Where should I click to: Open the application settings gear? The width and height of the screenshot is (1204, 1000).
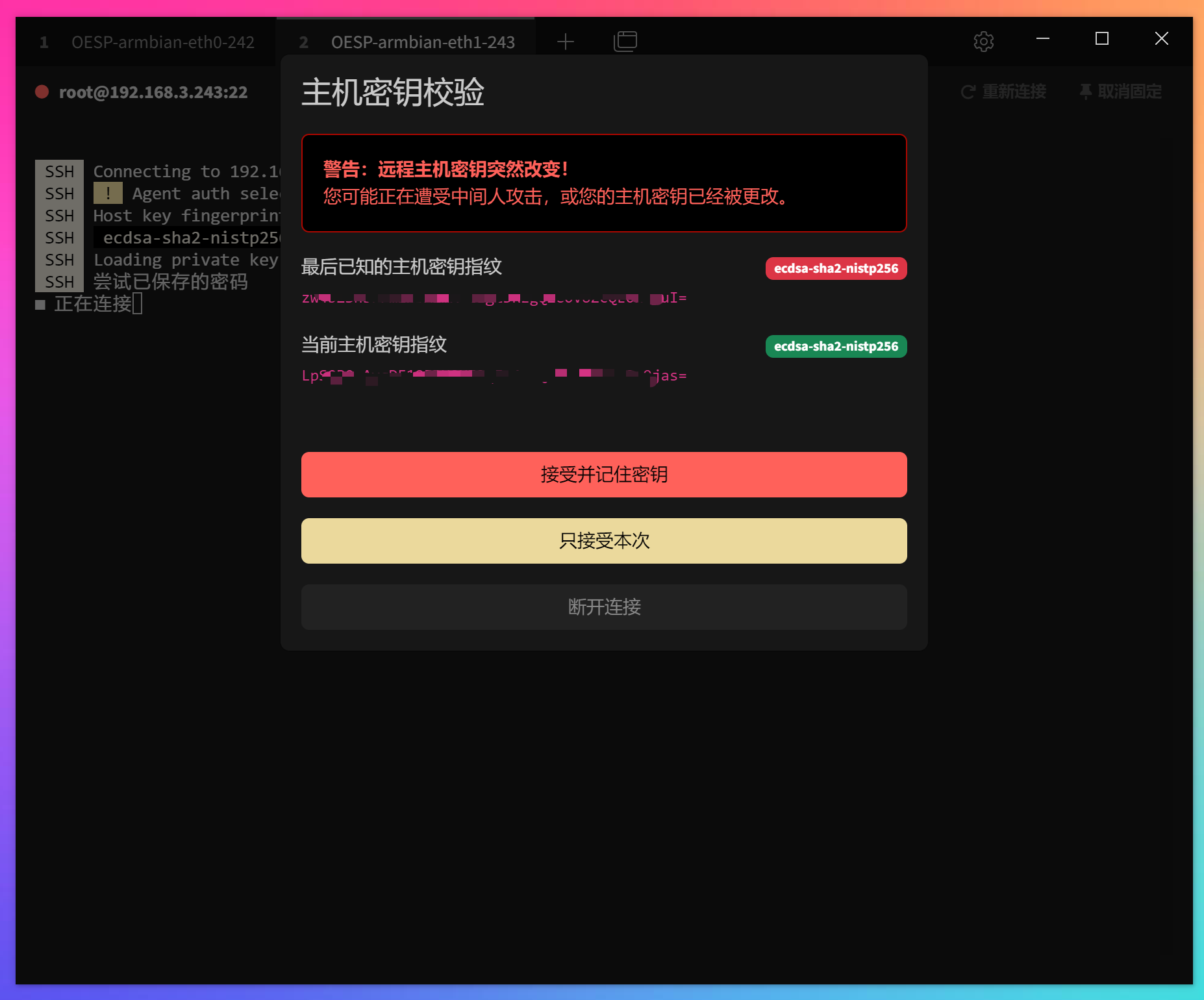pyautogui.click(x=983, y=41)
